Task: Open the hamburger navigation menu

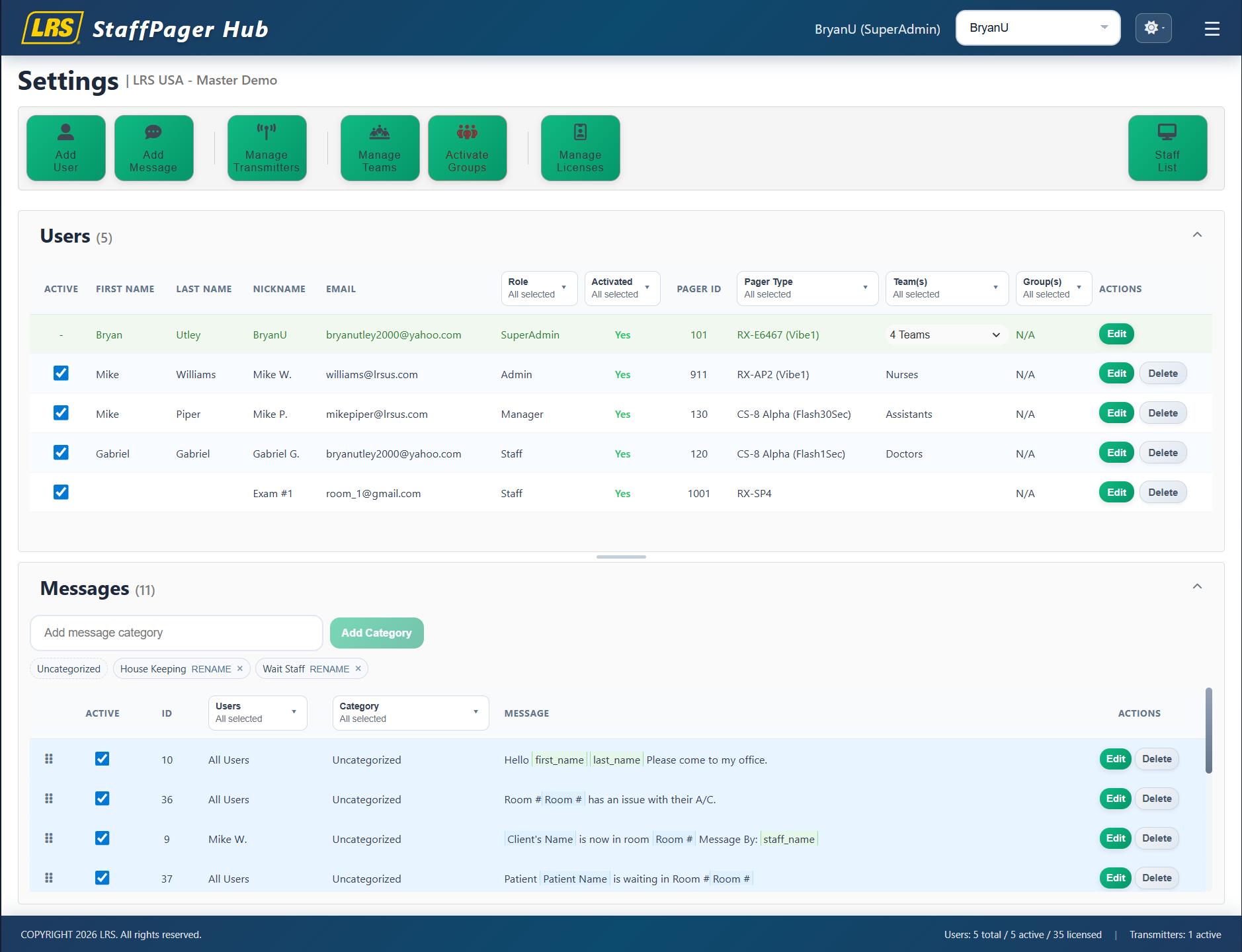Action: coord(1212,28)
